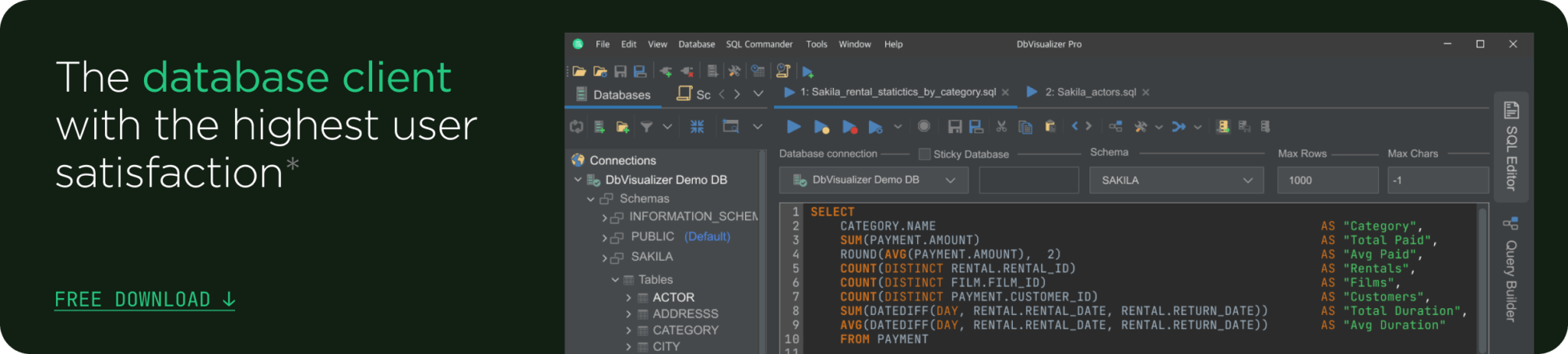Open the Window menu
This screenshot has height=354, width=1568.
tap(854, 44)
